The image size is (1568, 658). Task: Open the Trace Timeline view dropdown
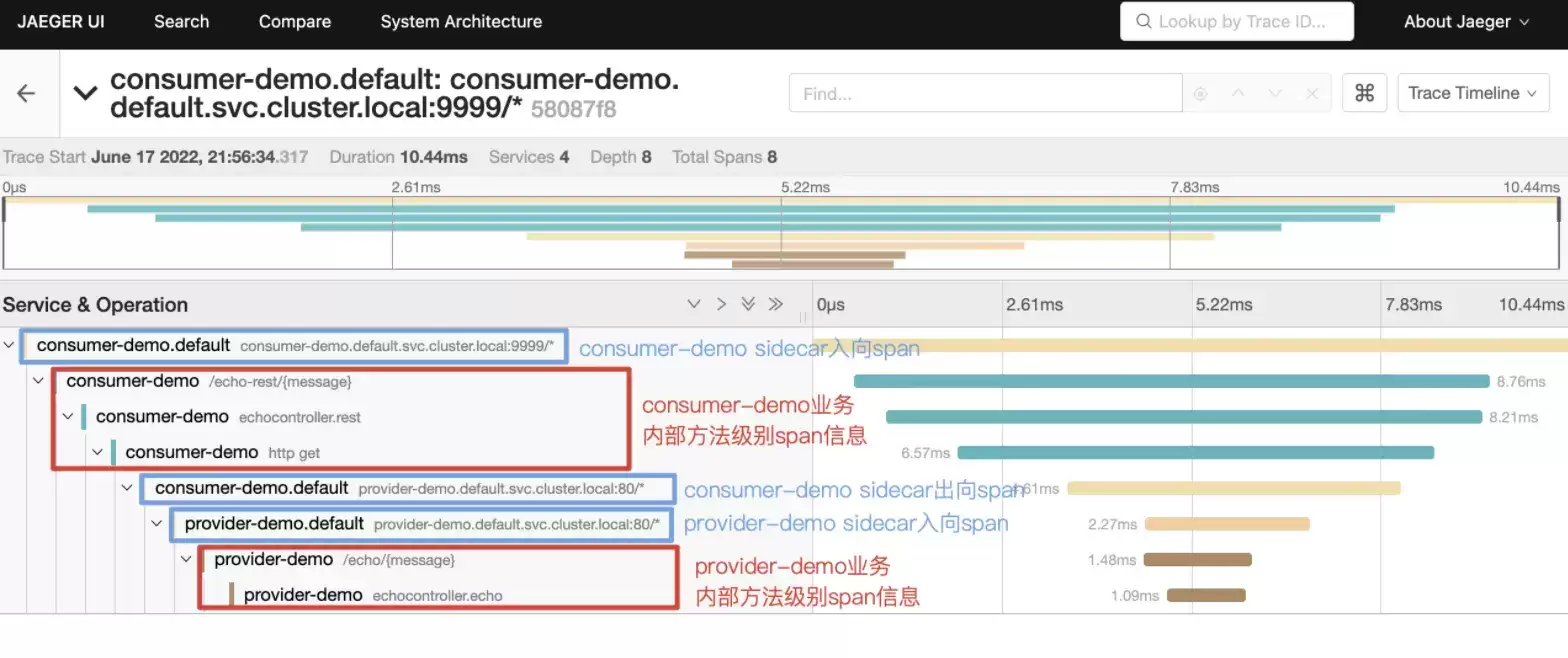click(x=1473, y=93)
